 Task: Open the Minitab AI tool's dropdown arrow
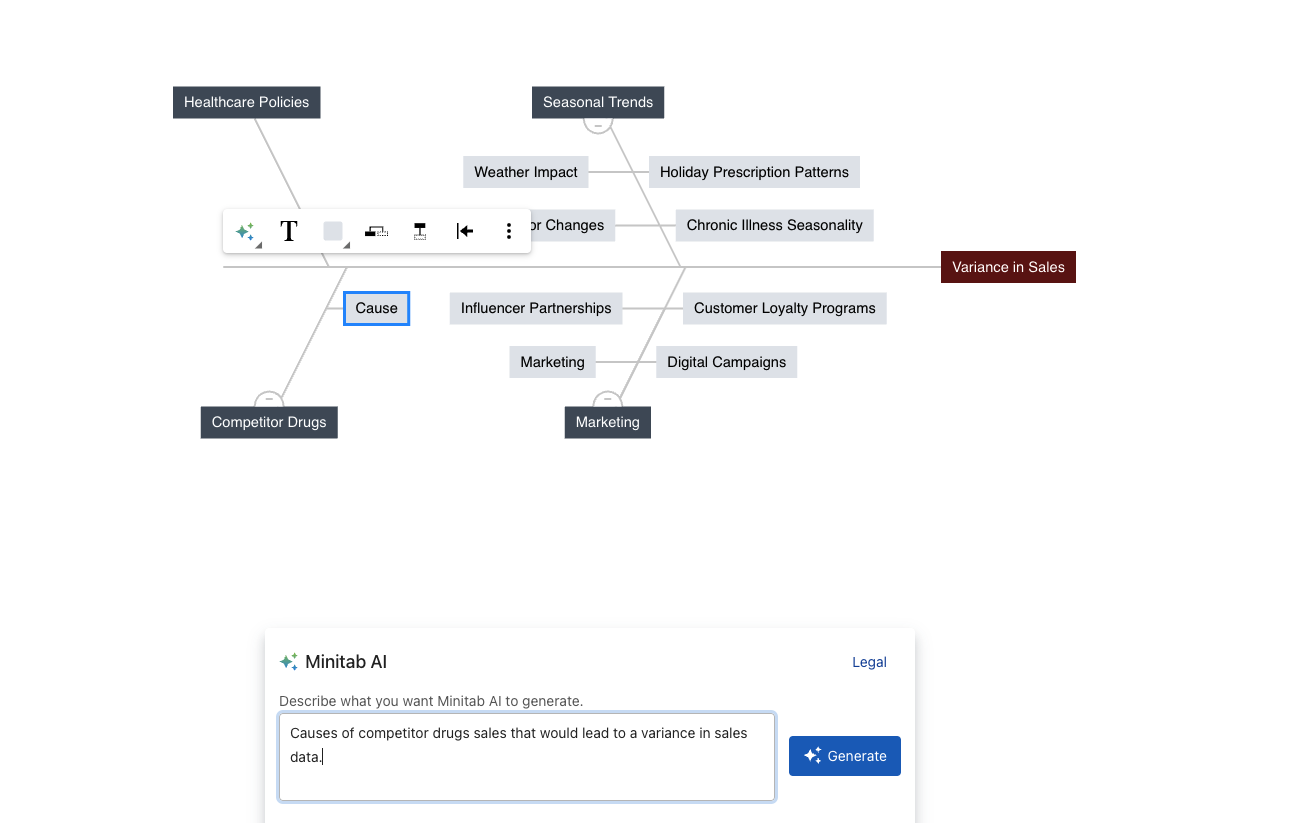(x=260, y=245)
